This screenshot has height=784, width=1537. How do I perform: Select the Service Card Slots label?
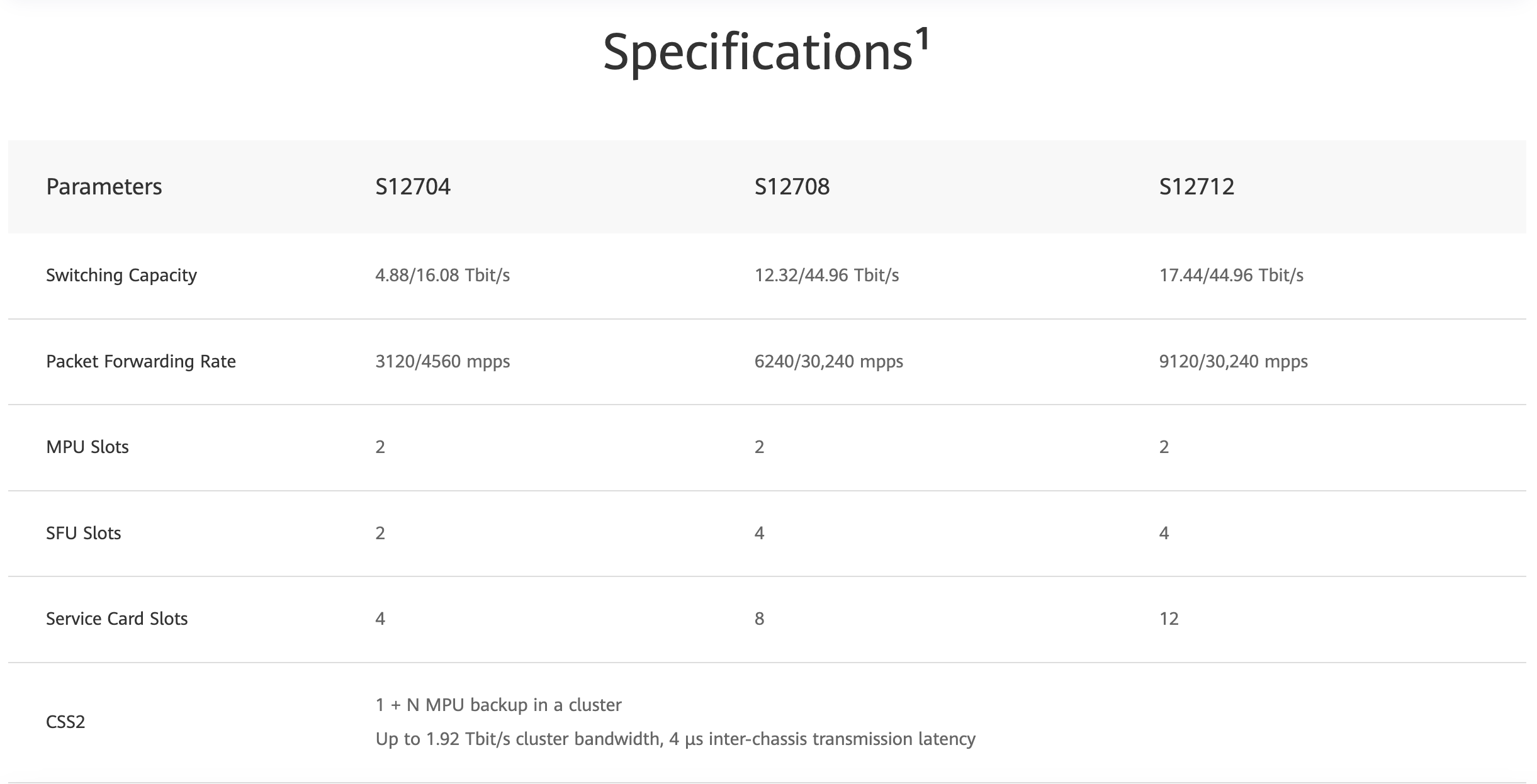tap(117, 619)
